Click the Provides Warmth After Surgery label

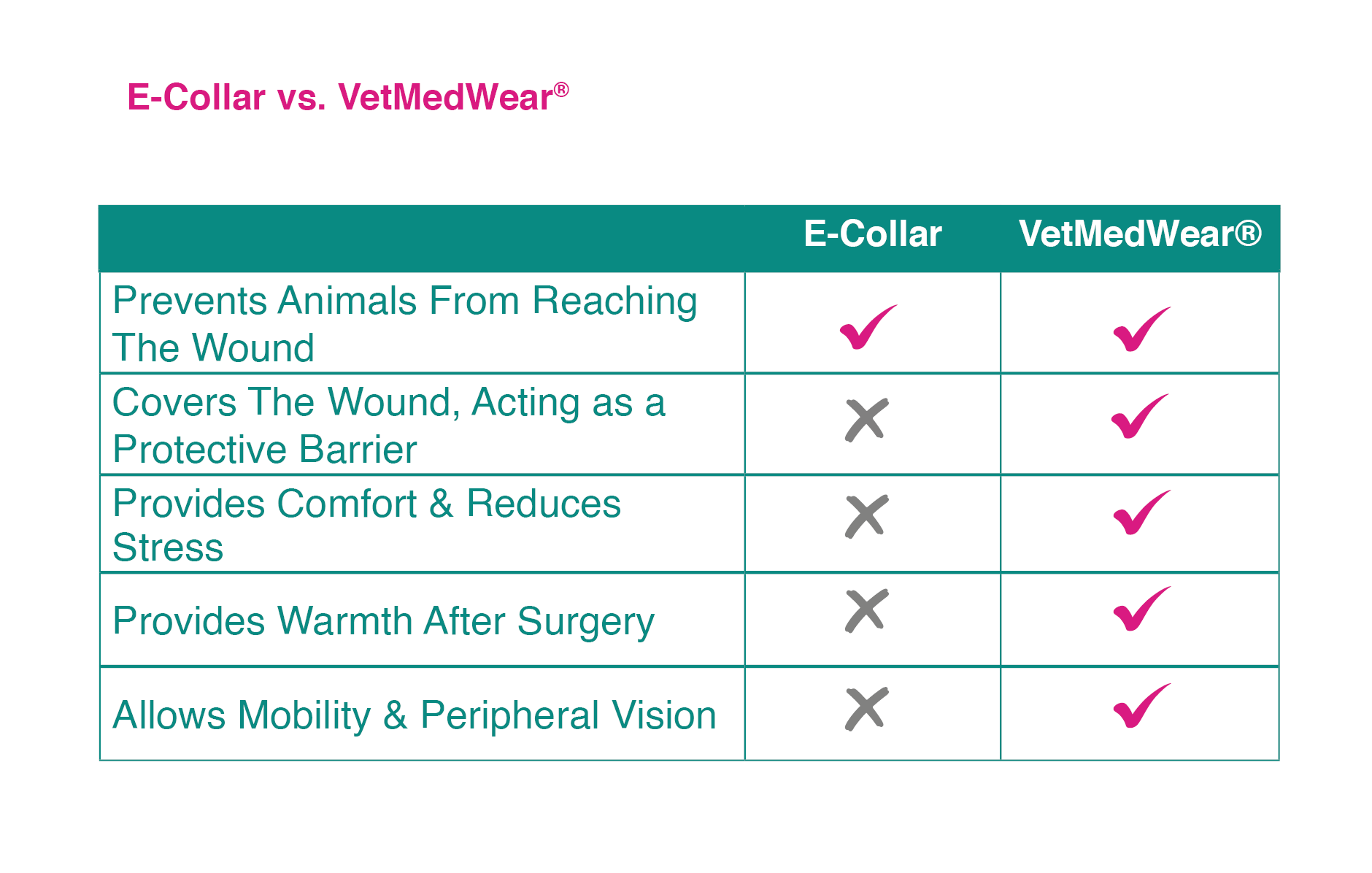point(383,621)
